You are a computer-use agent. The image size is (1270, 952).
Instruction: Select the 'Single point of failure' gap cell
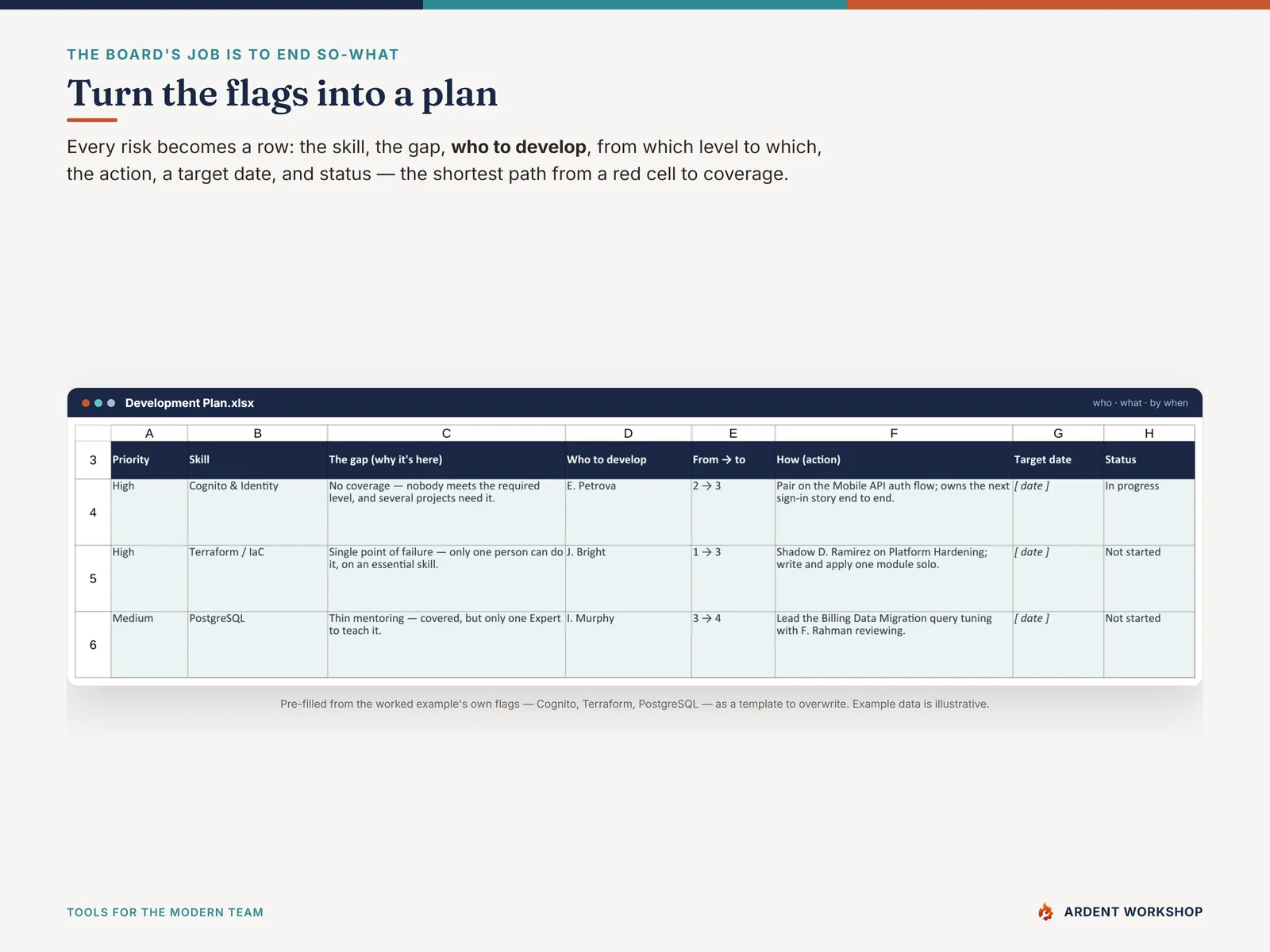coord(446,578)
